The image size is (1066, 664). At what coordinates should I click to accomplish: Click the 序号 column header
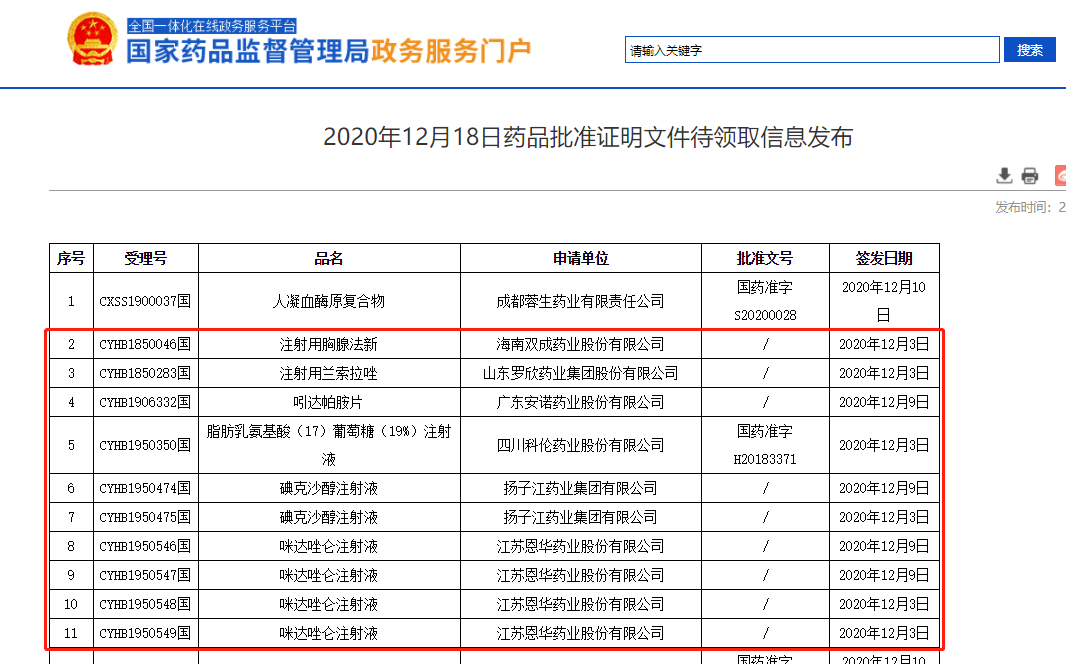[x=71, y=258]
